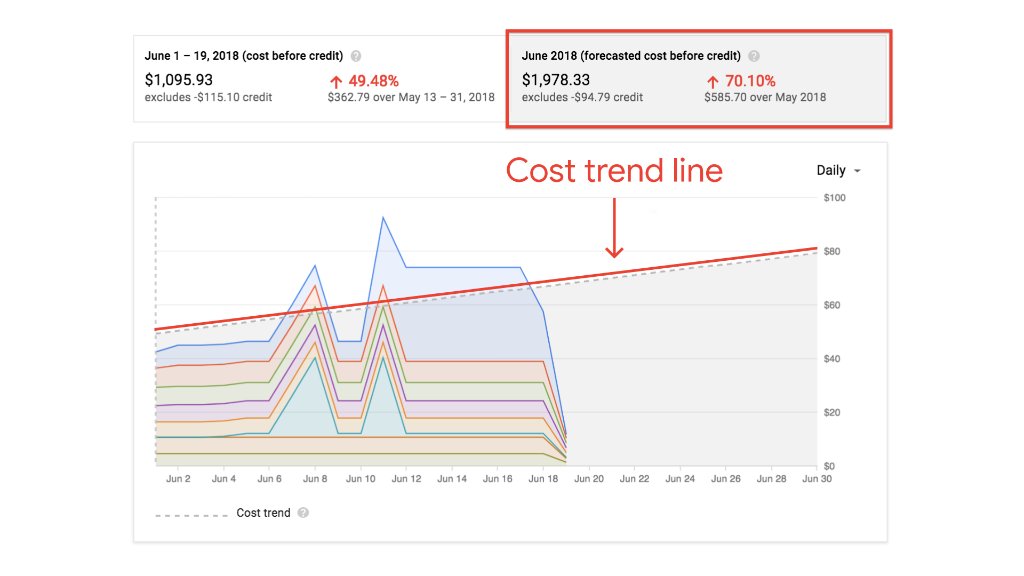Click the blue series peak near Jun 11

coord(383,217)
